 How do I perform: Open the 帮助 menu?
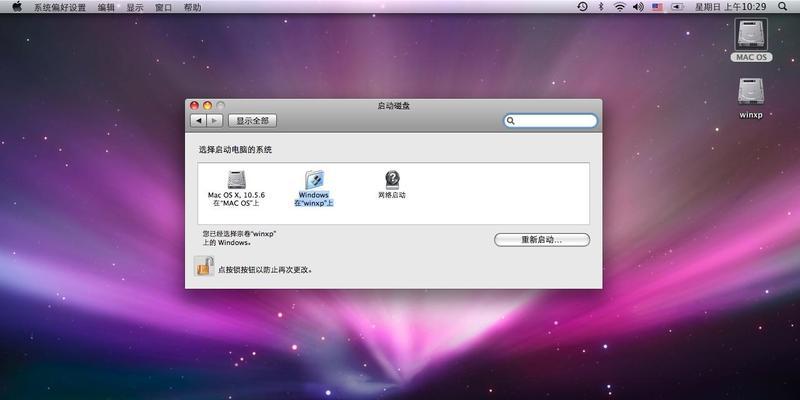(192, 7)
